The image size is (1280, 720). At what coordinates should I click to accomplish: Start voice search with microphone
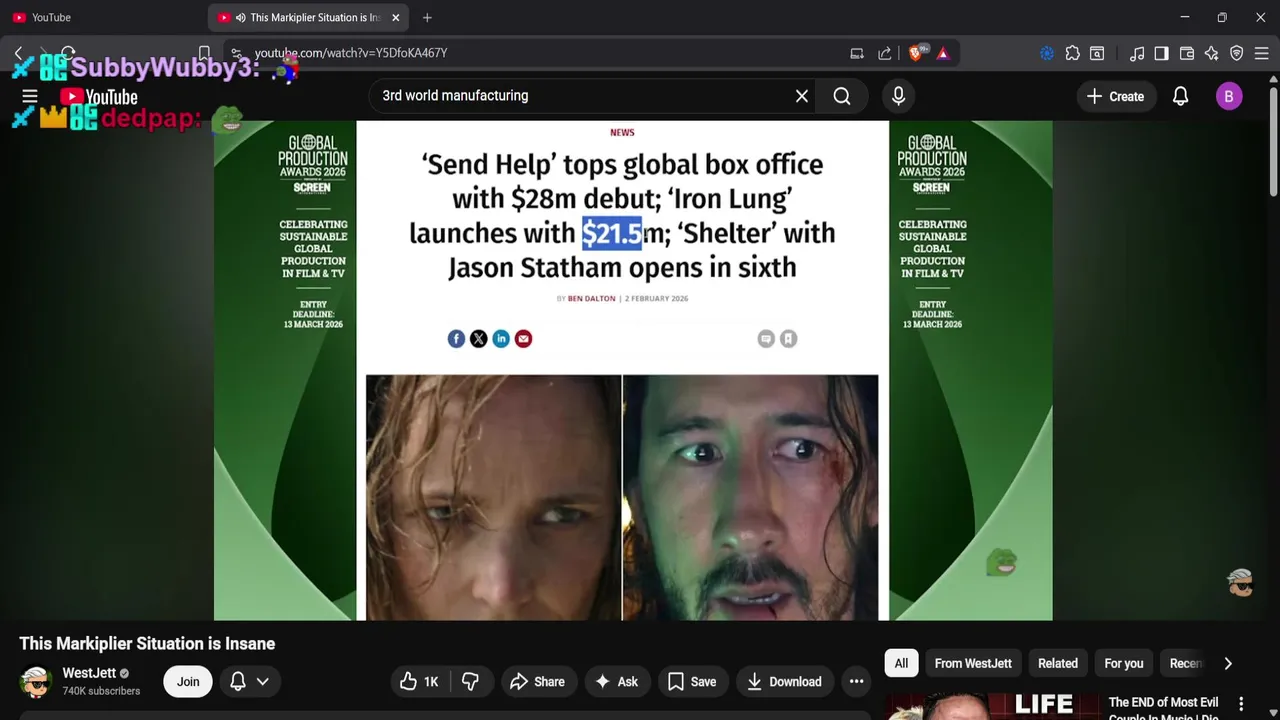[898, 96]
